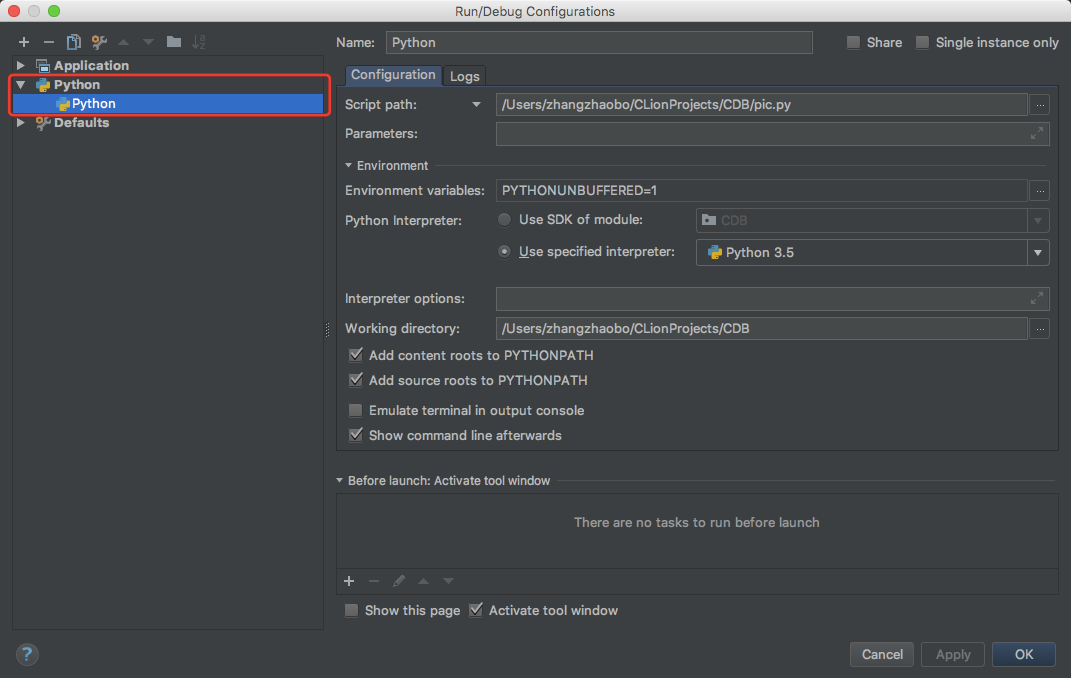
Task: Click into the Interpreter options field
Action: tap(773, 298)
